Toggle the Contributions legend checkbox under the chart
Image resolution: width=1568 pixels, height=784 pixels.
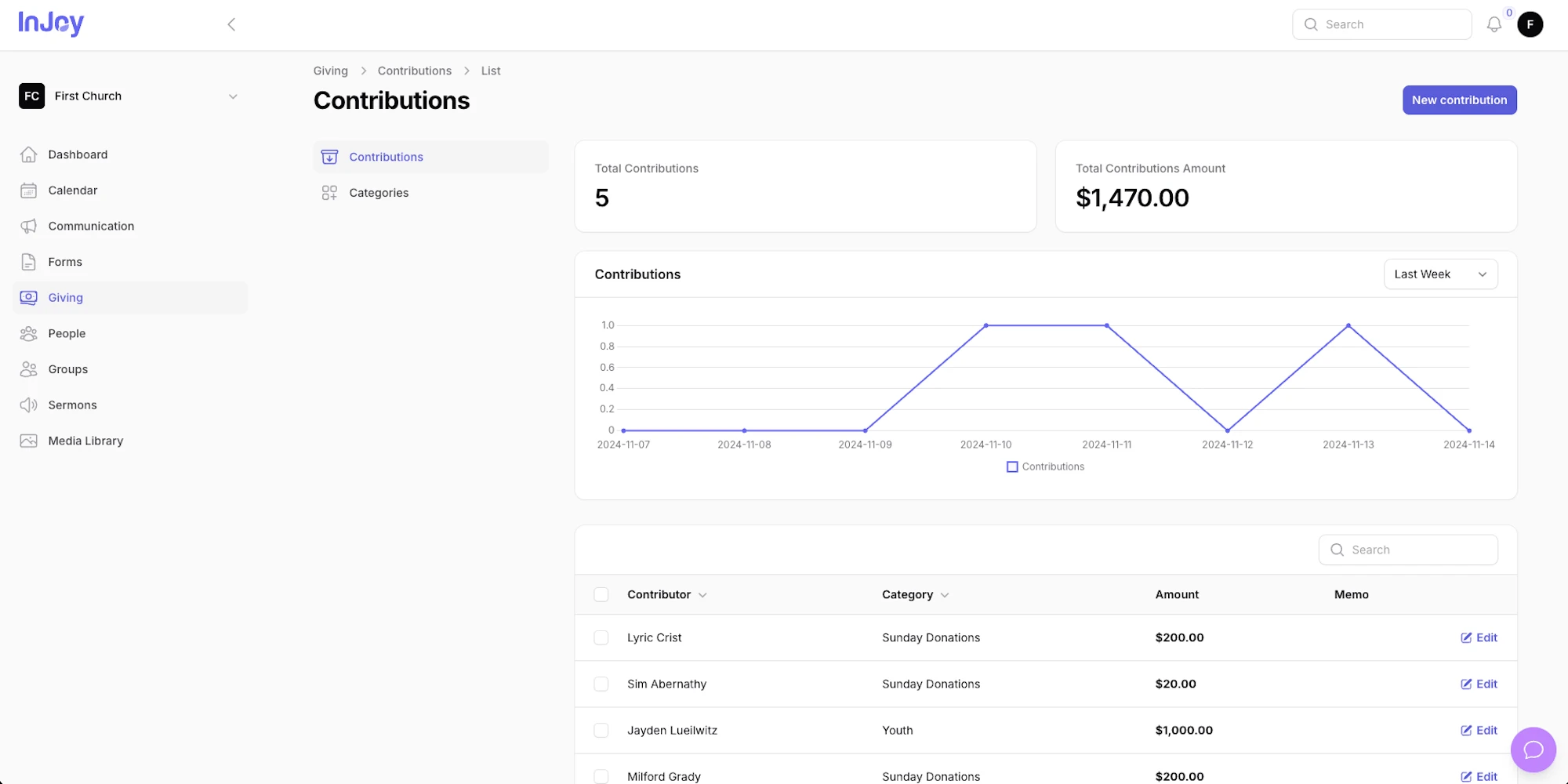pyautogui.click(x=1011, y=466)
